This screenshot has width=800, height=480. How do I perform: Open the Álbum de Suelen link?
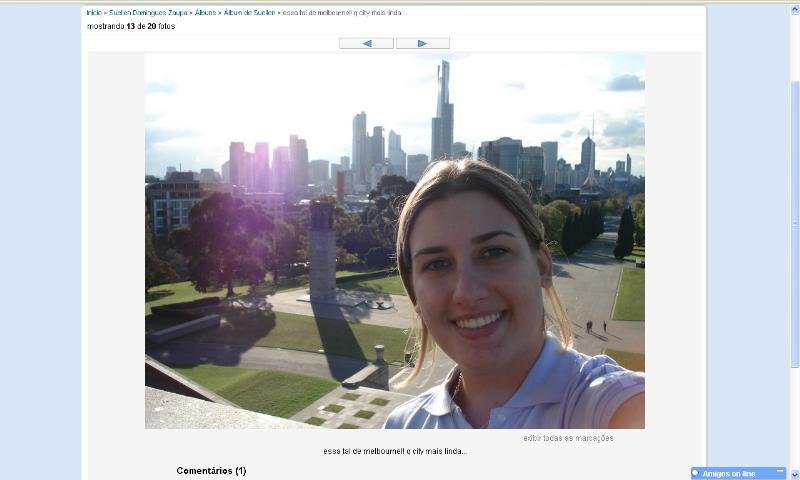coord(249,13)
